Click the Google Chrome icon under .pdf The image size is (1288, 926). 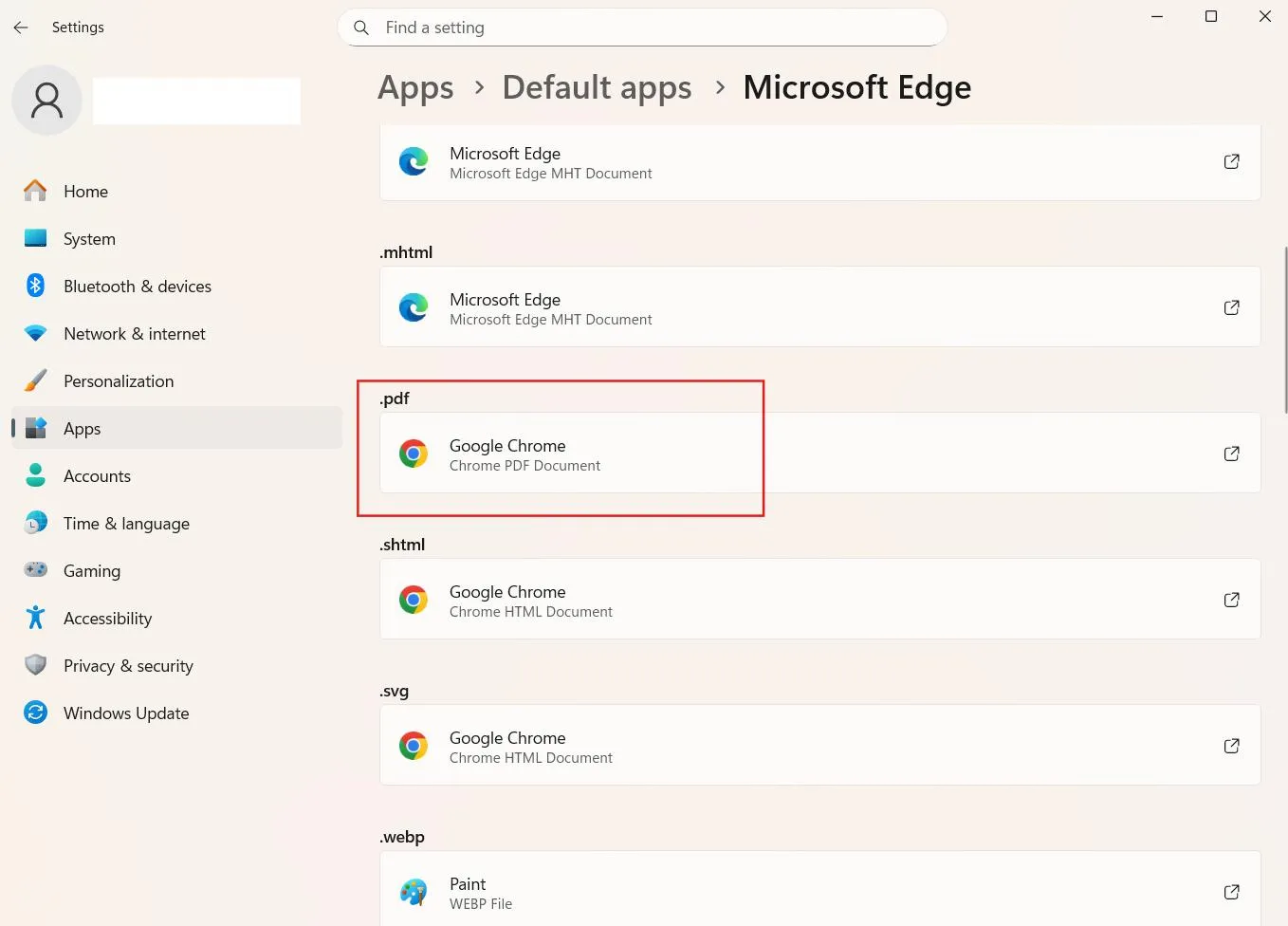coord(414,454)
